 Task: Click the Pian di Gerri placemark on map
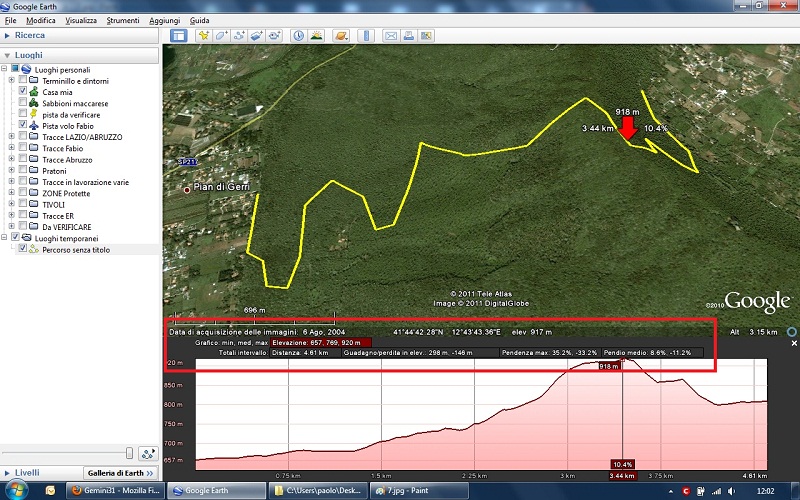187,190
